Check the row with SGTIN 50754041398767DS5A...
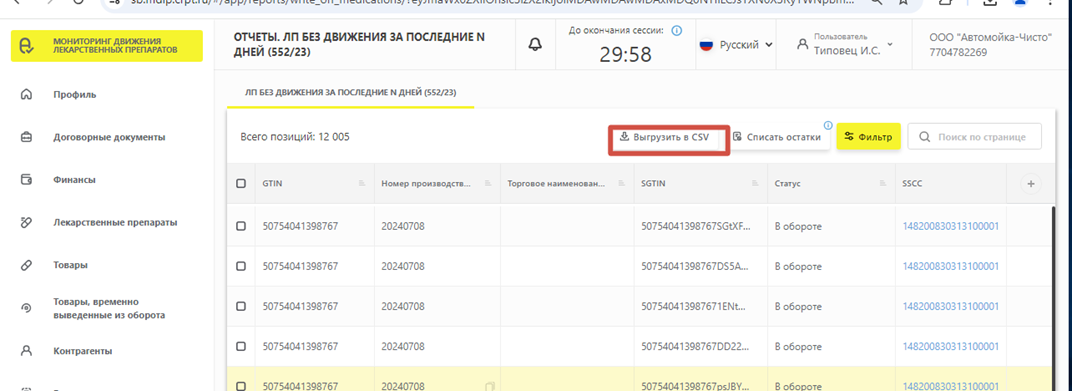Image resolution: width=1072 pixels, height=391 pixels. click(x=241, y=266)
